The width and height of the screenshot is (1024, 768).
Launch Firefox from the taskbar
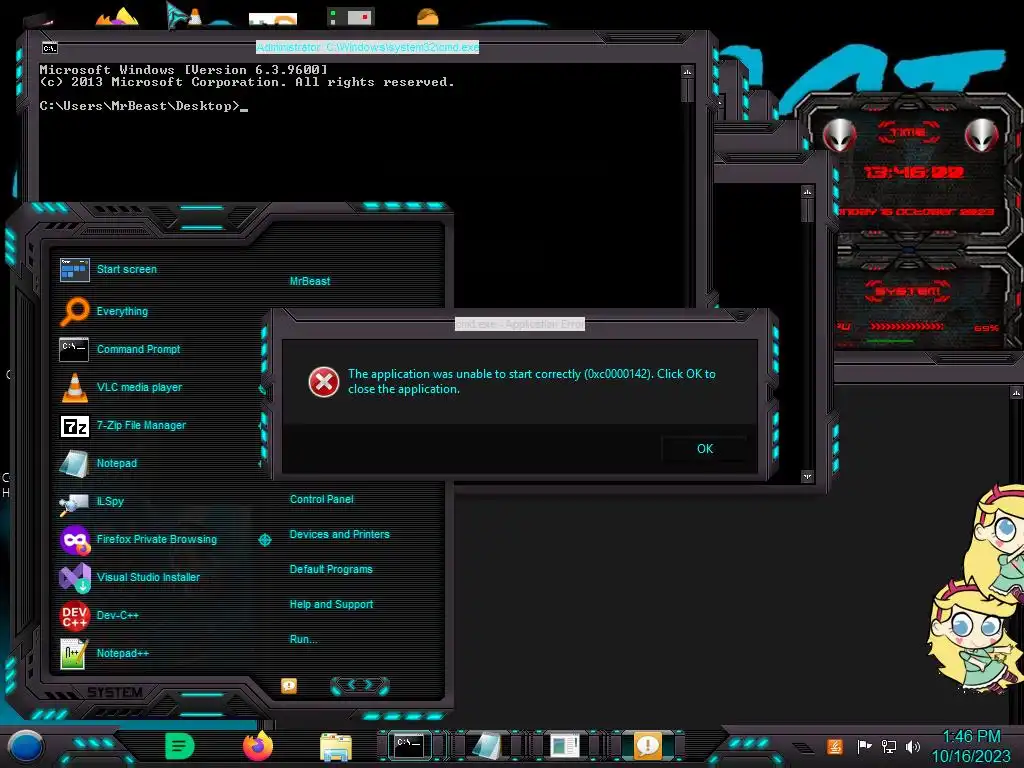[258, 746]
